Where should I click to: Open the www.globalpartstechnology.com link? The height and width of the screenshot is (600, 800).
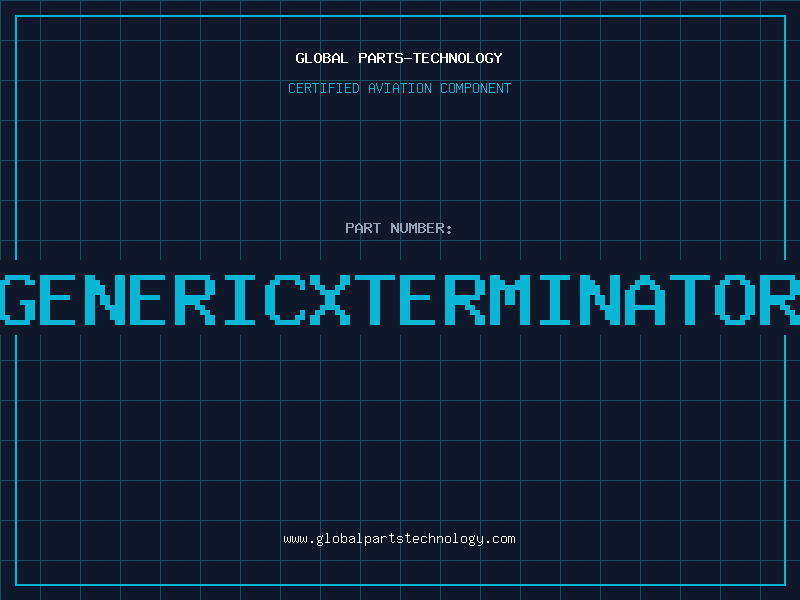tap(399, 539)
